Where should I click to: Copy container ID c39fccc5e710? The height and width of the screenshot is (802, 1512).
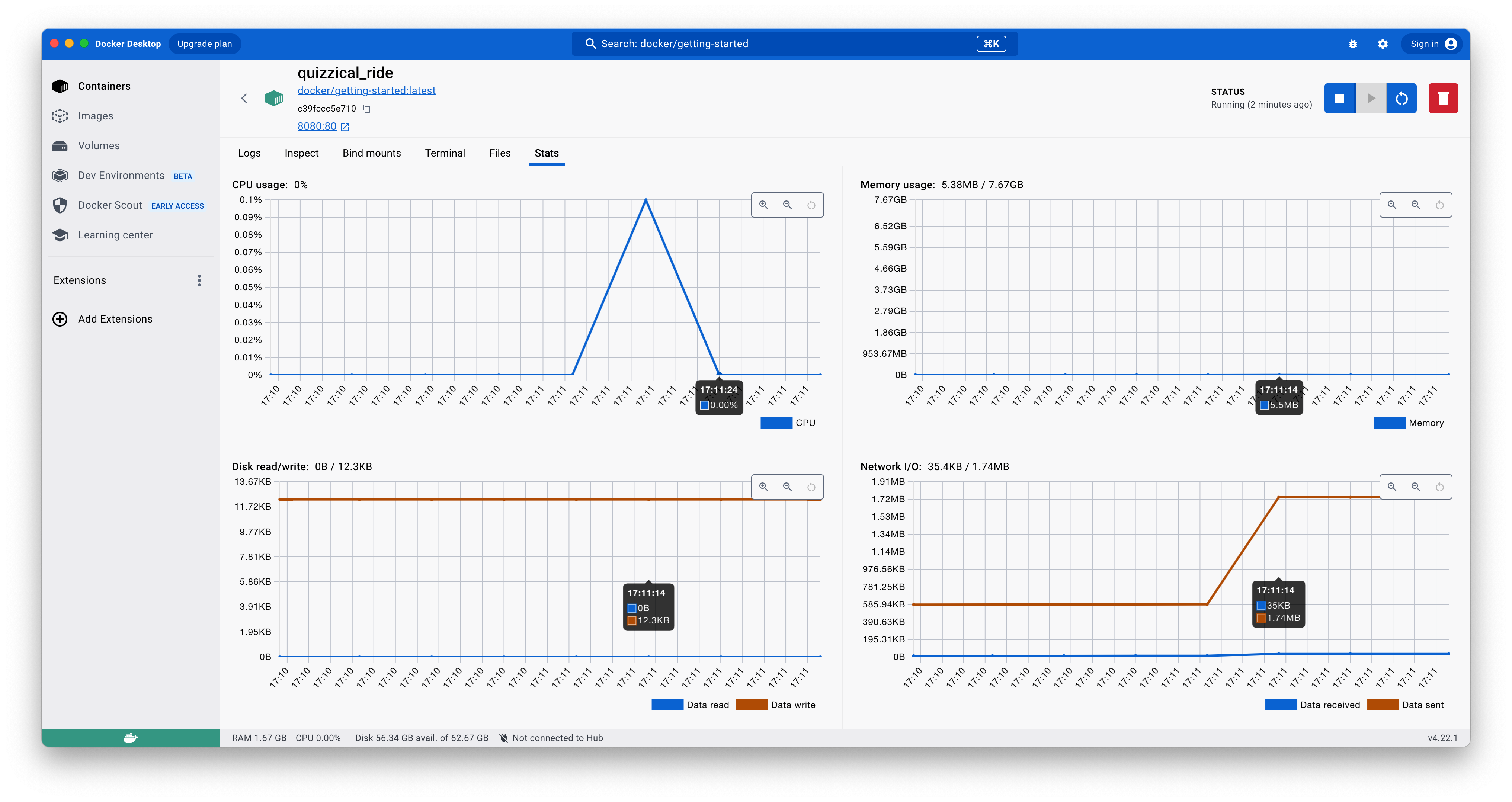tap(367, 109)
